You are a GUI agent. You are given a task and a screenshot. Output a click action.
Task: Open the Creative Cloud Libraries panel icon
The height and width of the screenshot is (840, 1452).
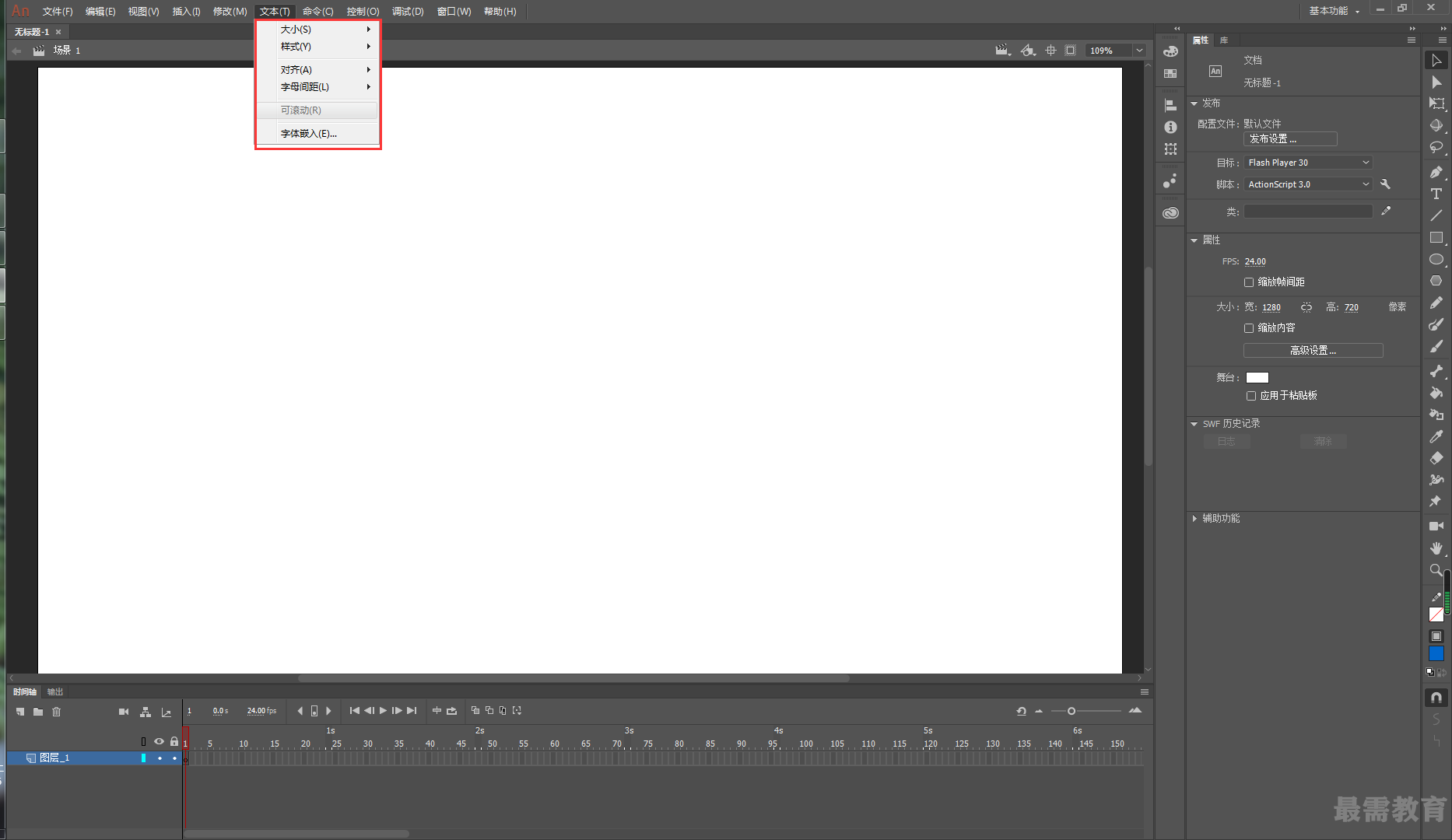point(1170,212)
